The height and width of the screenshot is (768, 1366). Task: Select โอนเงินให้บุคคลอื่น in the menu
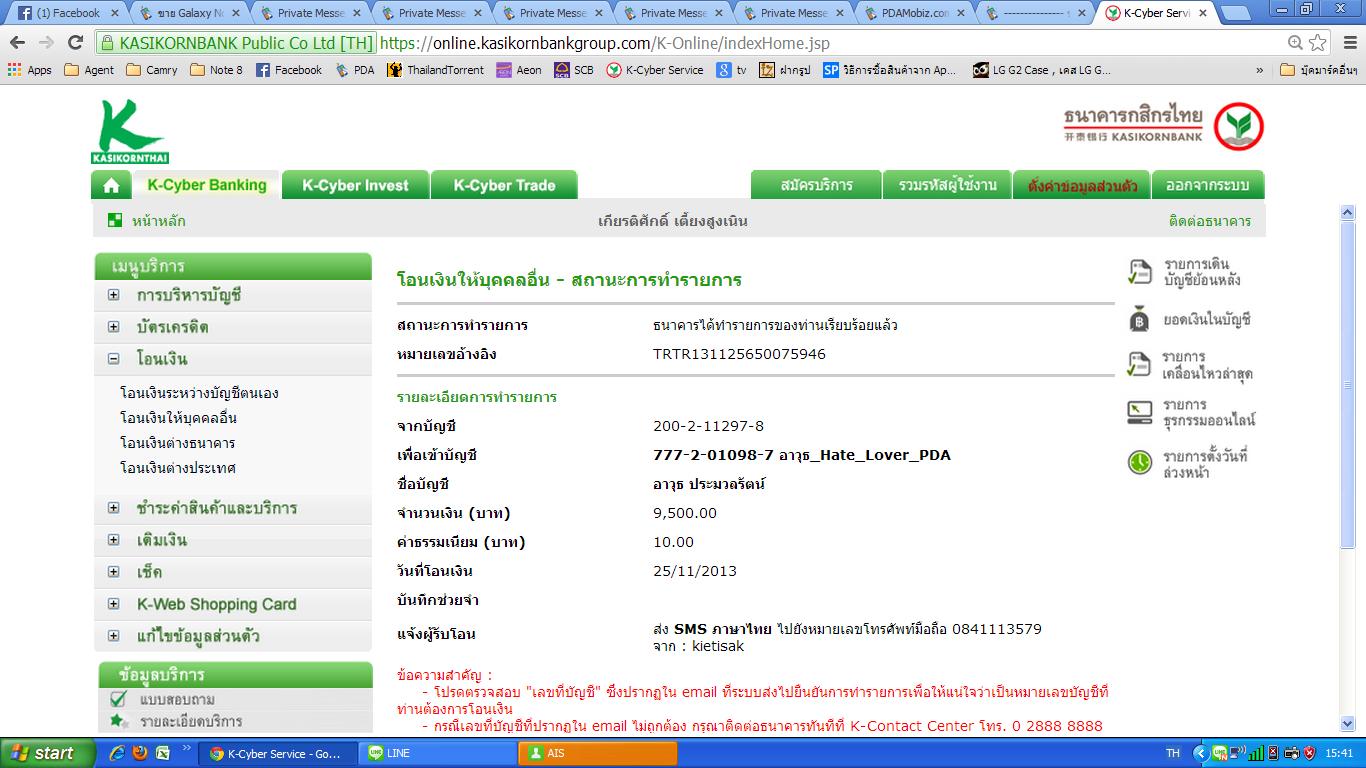178,418
